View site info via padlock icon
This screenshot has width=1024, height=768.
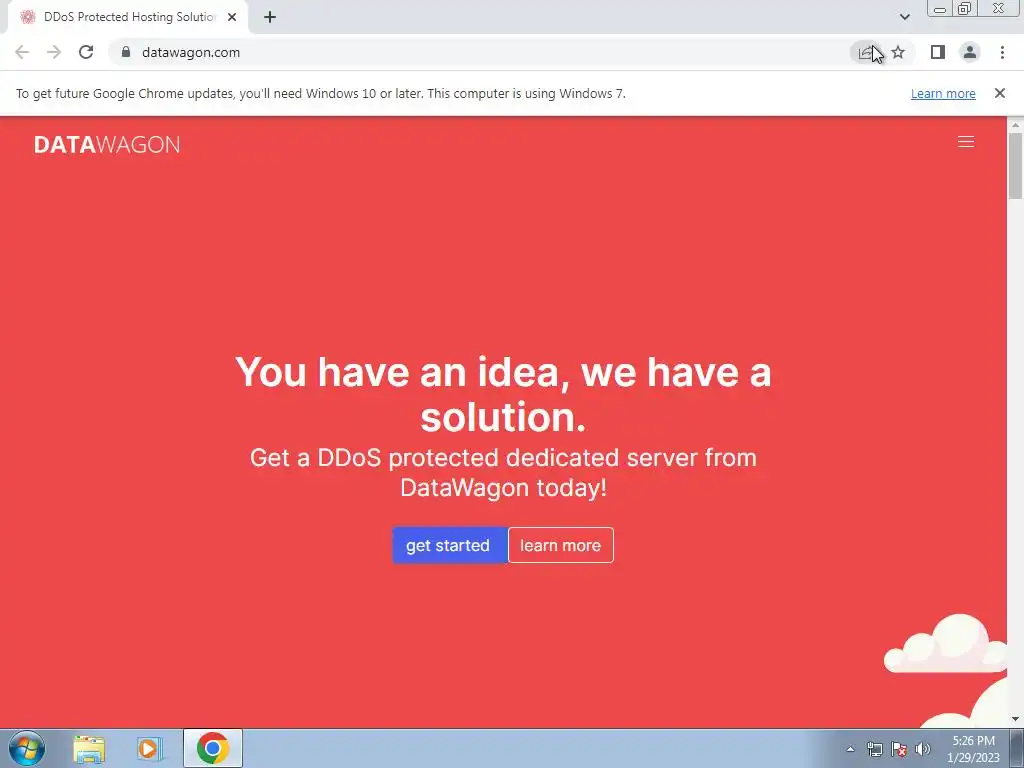[x=126, y=52]
